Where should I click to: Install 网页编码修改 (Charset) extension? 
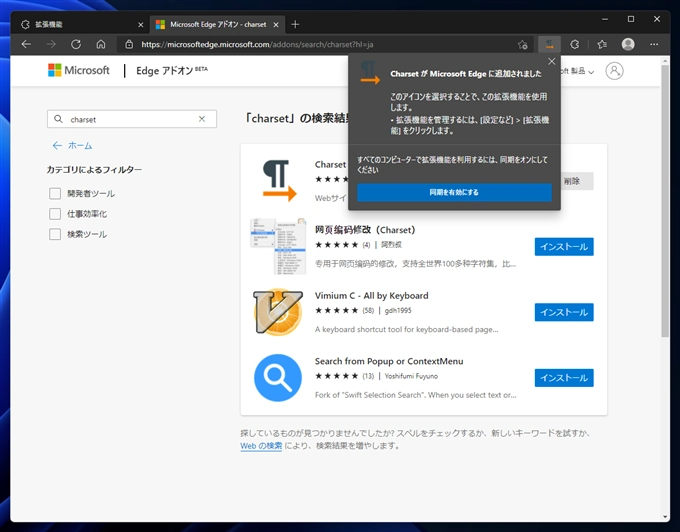click(x=564, y=247)
